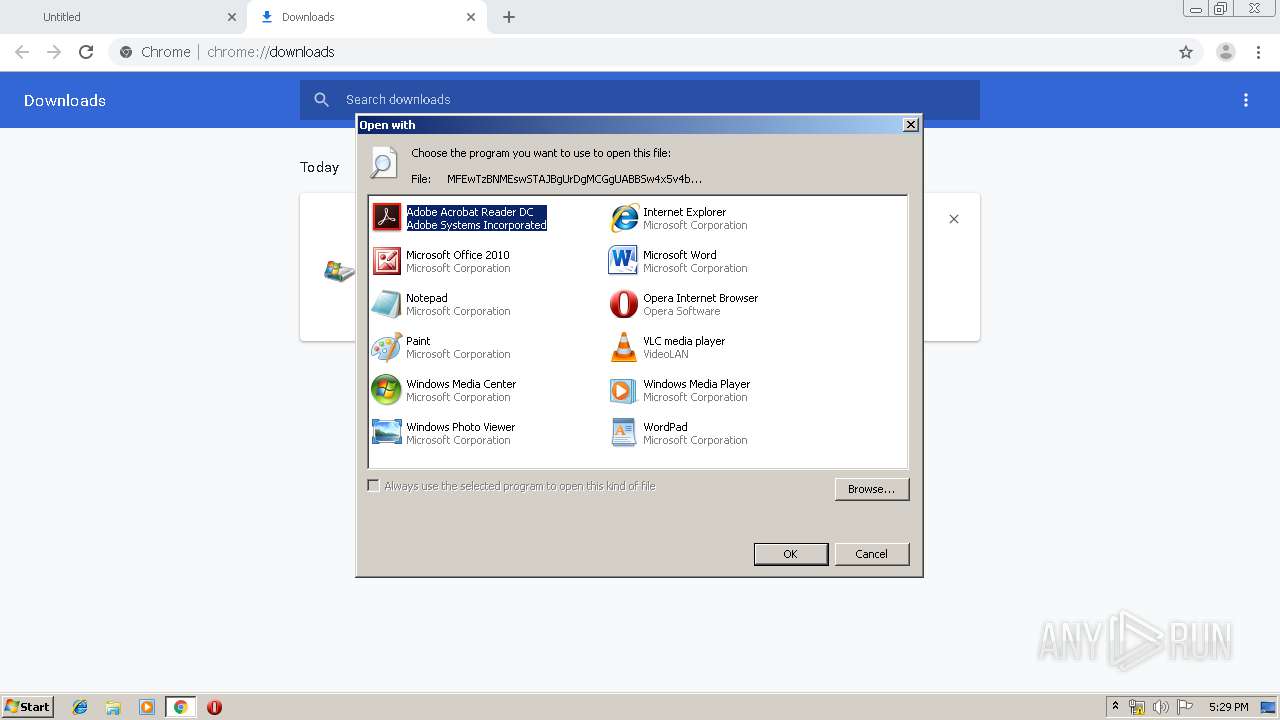Select the Notepad program icon
Screen dimensions: 1280x720
click(x=386, y=303)
